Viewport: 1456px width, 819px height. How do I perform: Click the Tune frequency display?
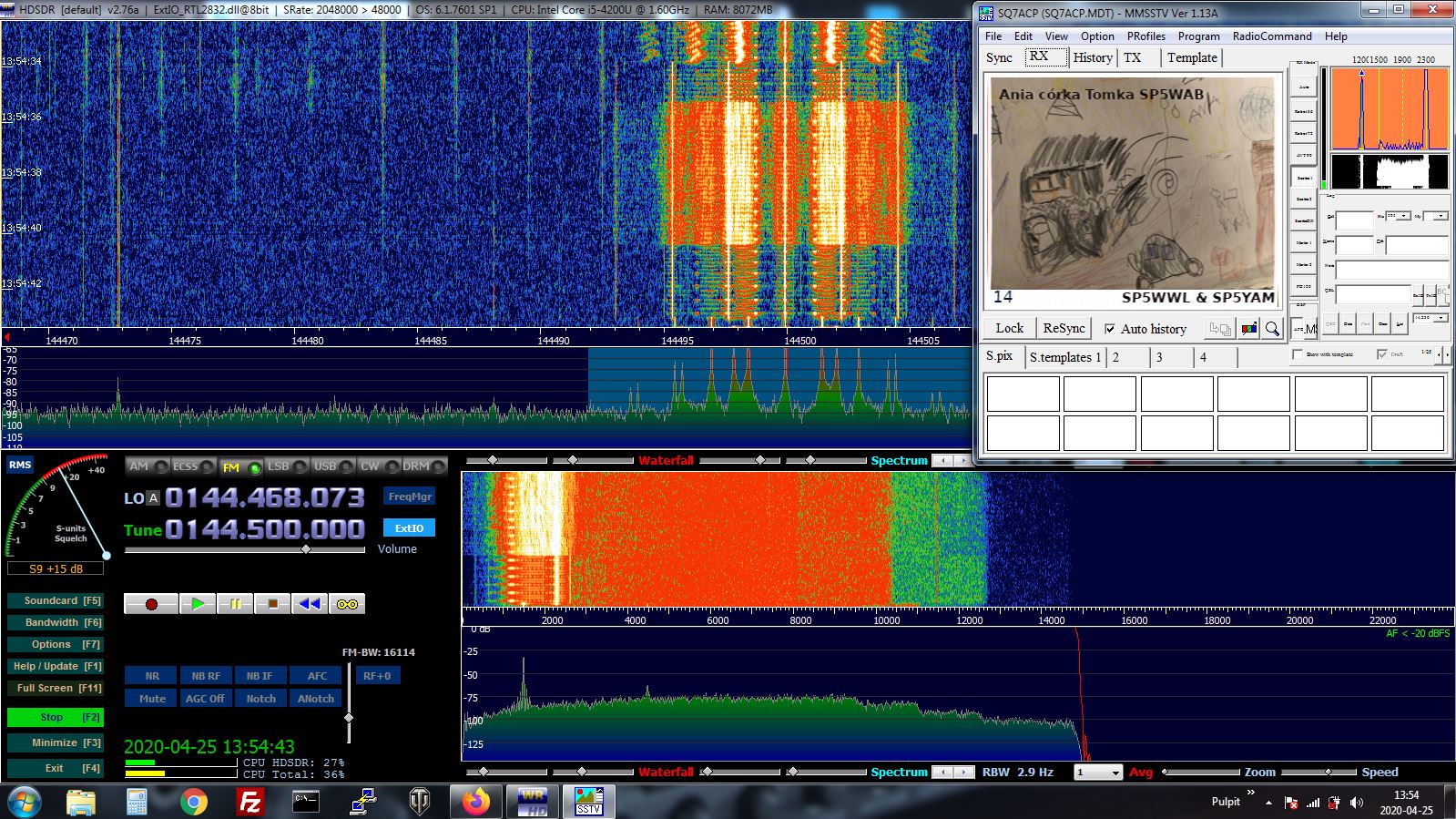click(x=265, y=529)
